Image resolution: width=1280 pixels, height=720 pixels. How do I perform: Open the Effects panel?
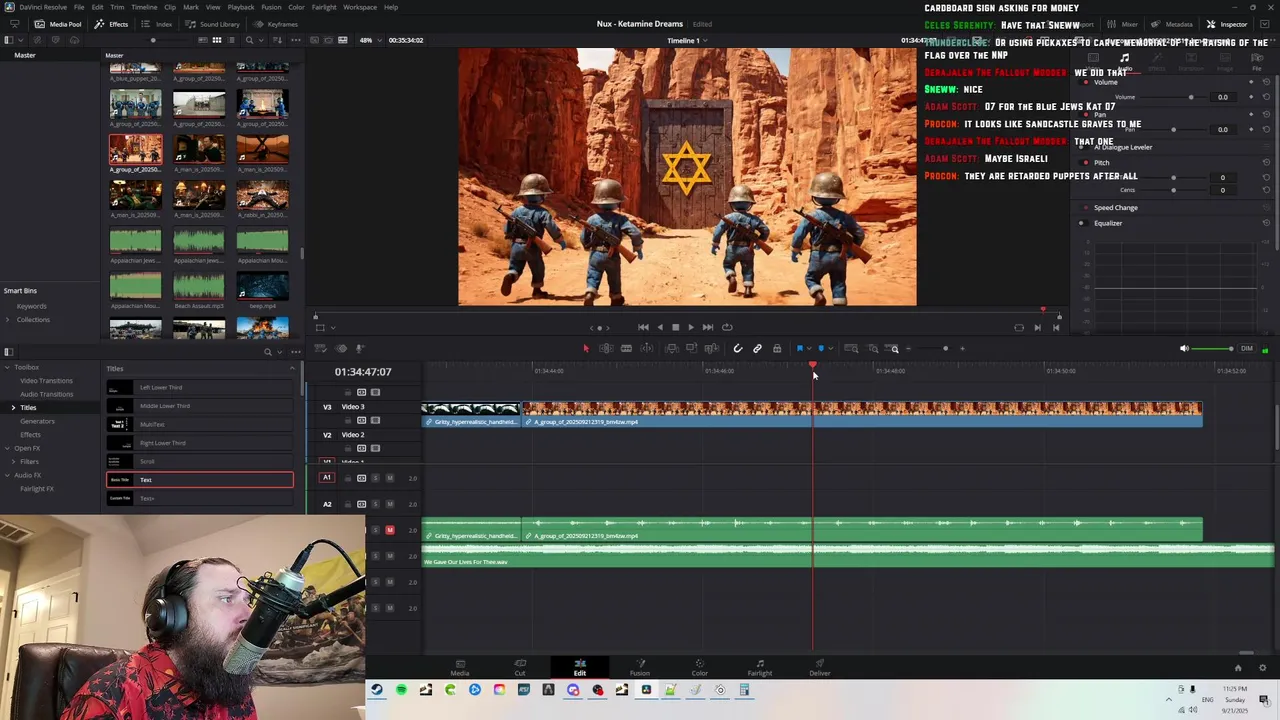point(112,24)
